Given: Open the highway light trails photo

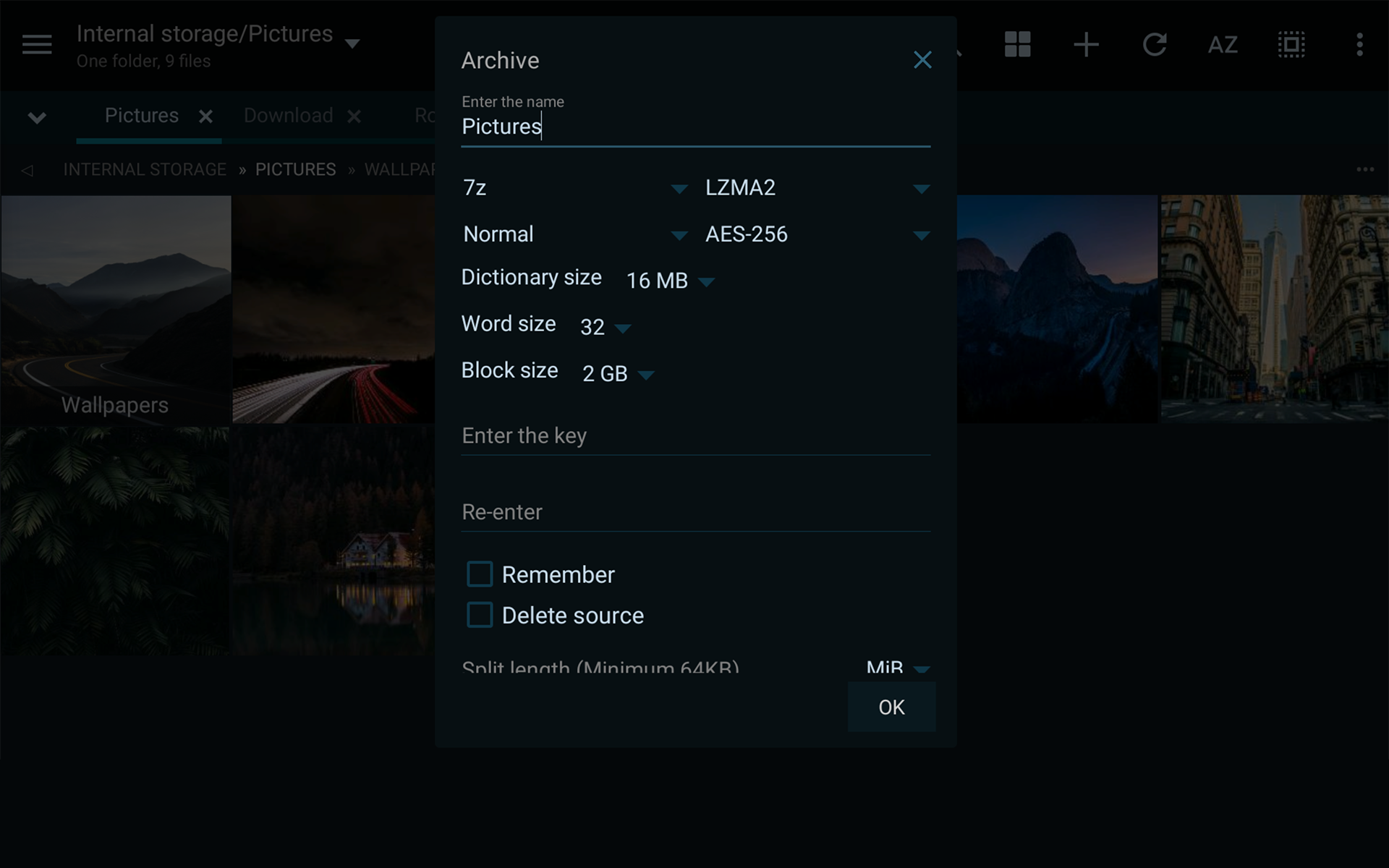Looking at the screenshot, I should coord(334,309).
